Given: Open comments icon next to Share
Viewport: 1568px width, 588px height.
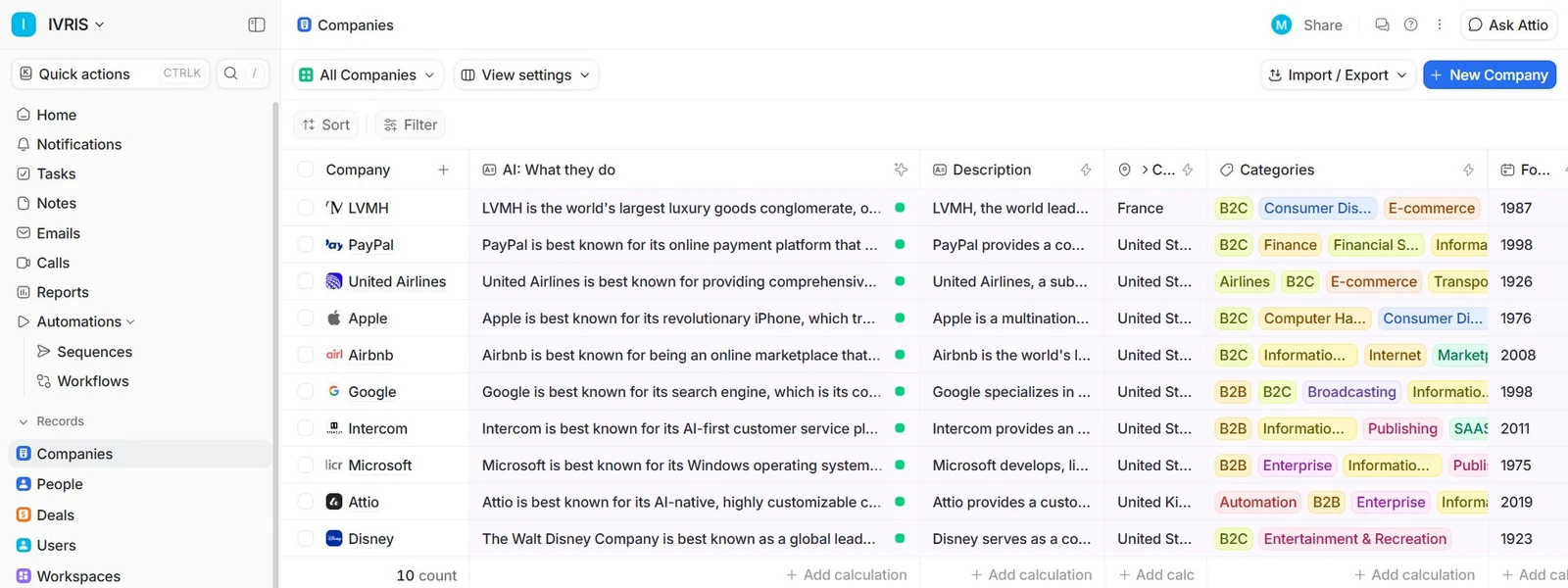Looking at the screenshot, I should point(1382,24).
